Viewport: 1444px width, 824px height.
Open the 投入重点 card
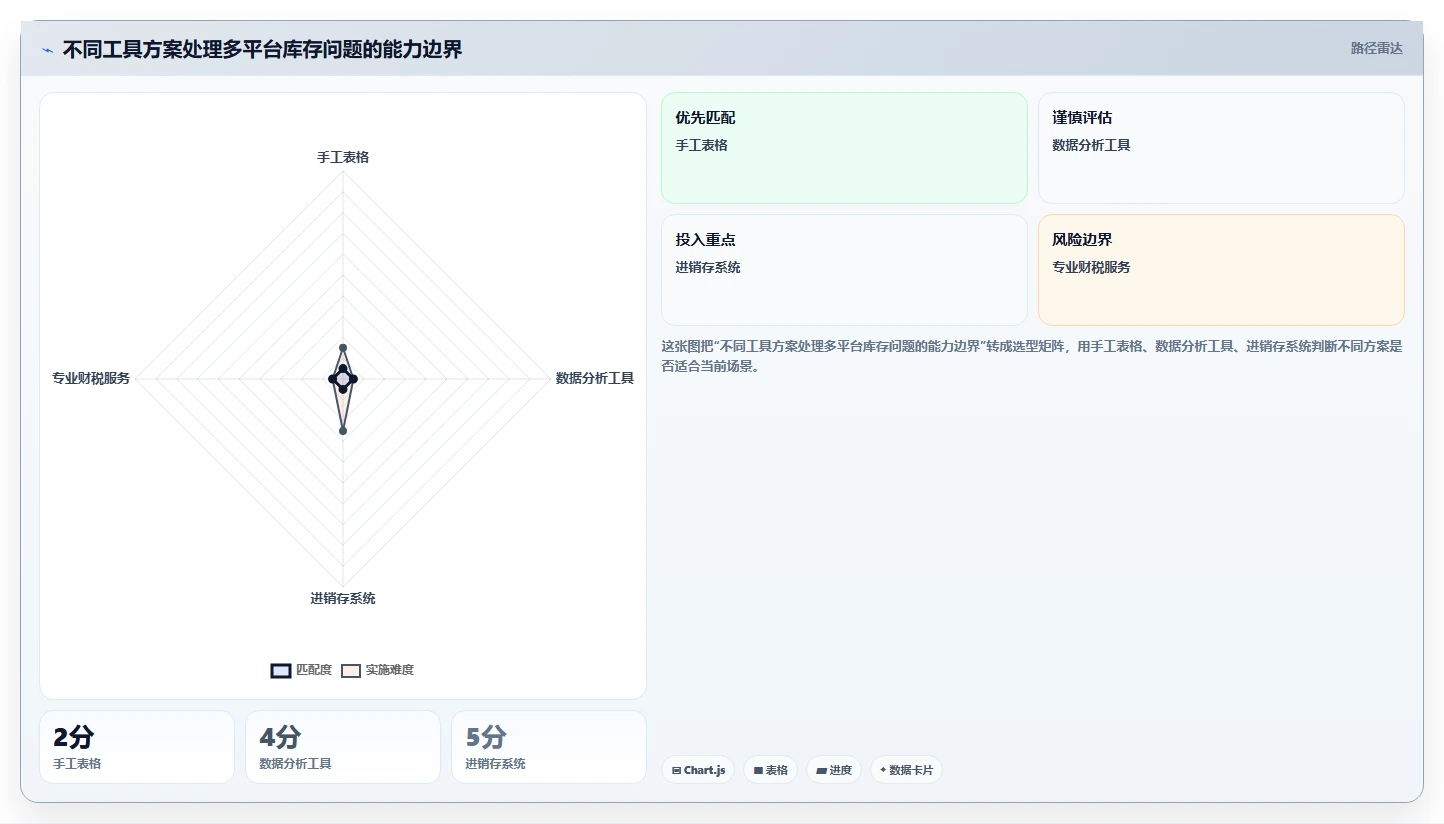[x=844, y=270]
